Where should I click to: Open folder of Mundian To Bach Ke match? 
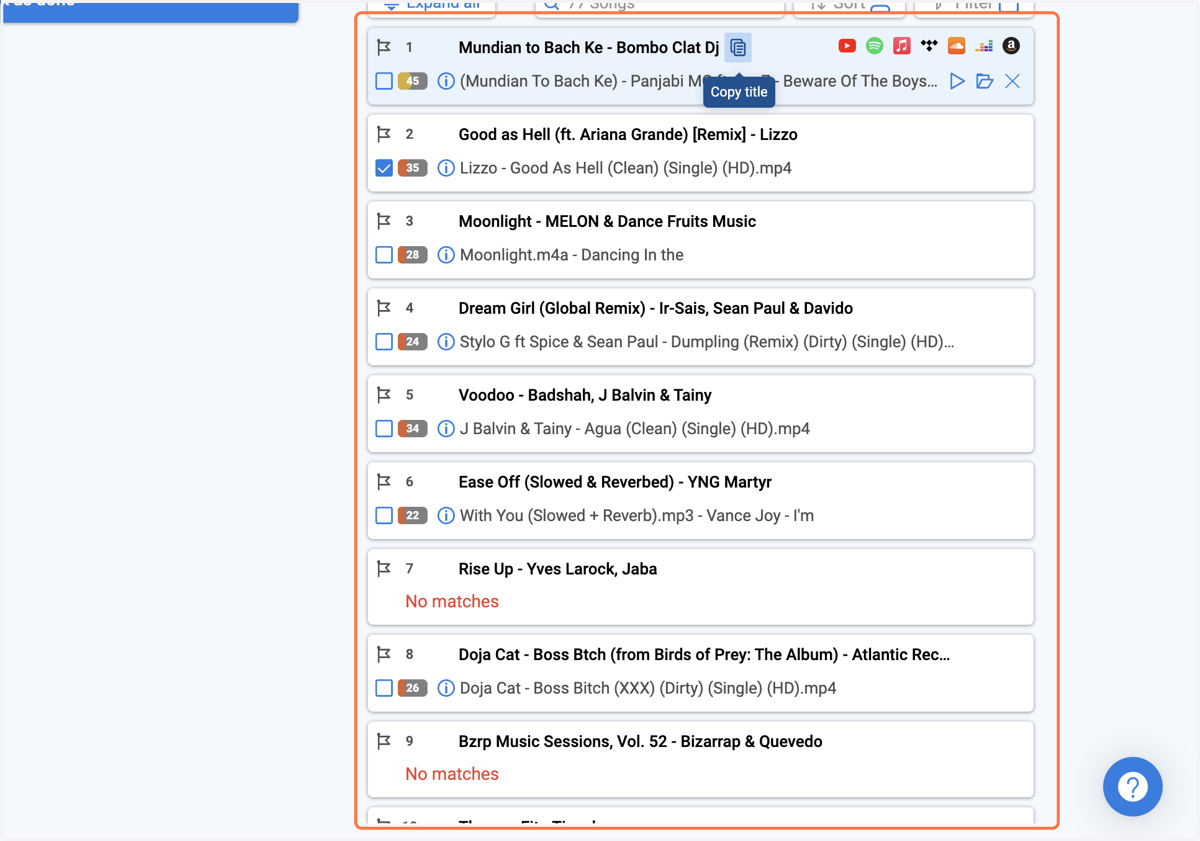(985, 81)
